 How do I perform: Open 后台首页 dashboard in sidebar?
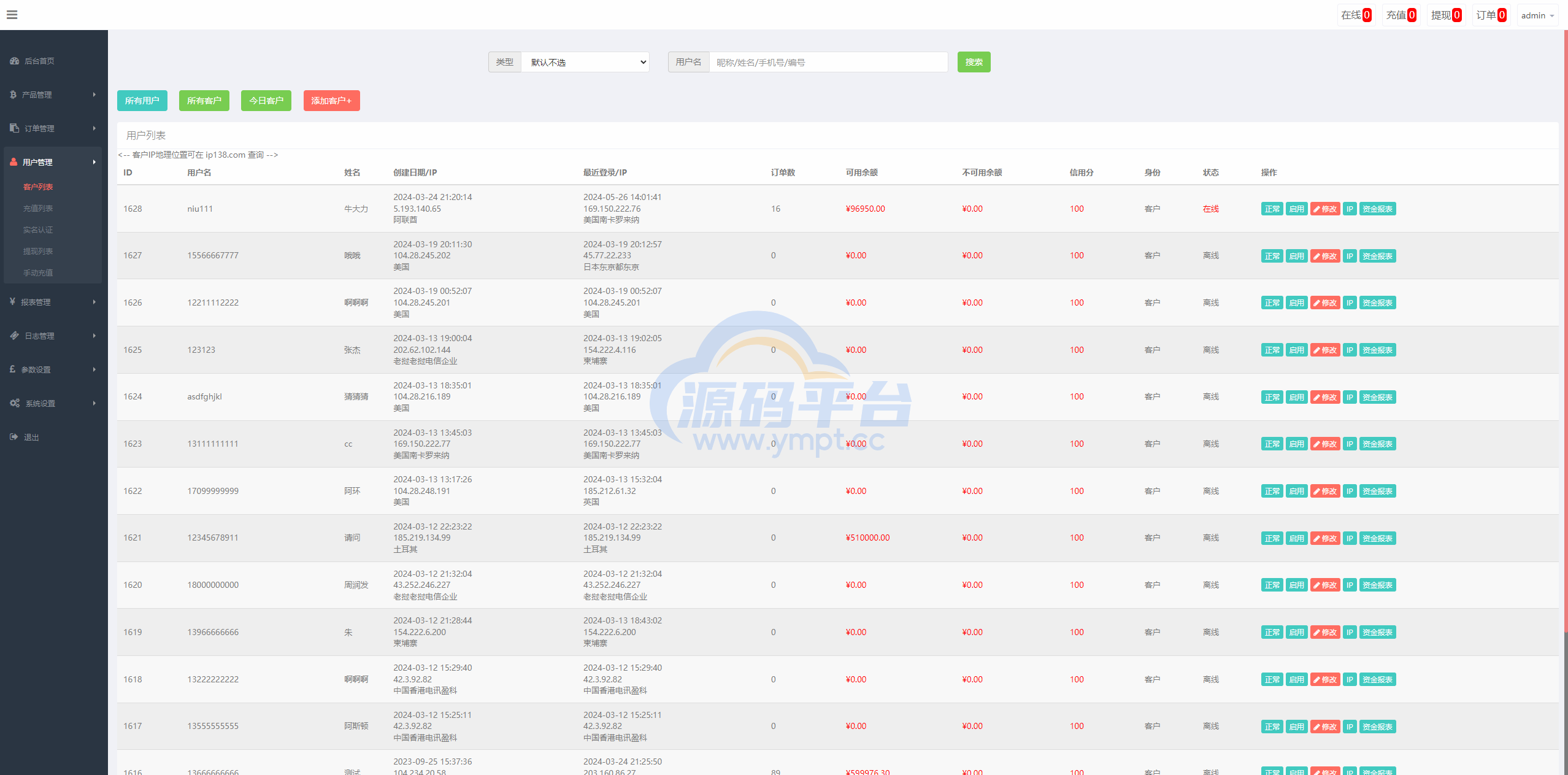[x=33, y=61]
